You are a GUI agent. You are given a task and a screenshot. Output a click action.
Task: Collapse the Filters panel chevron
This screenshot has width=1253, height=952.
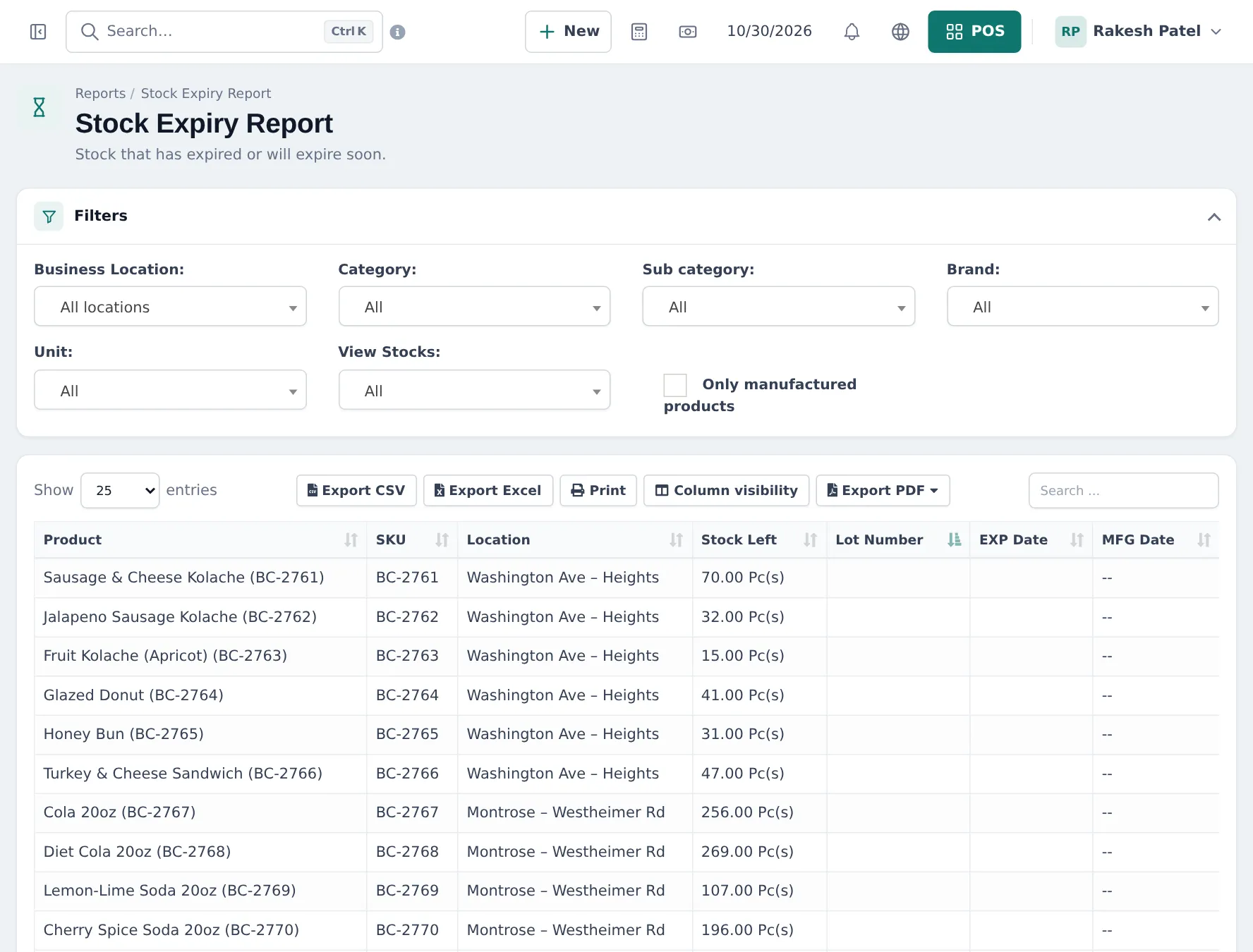click(x=1214, y=217)
